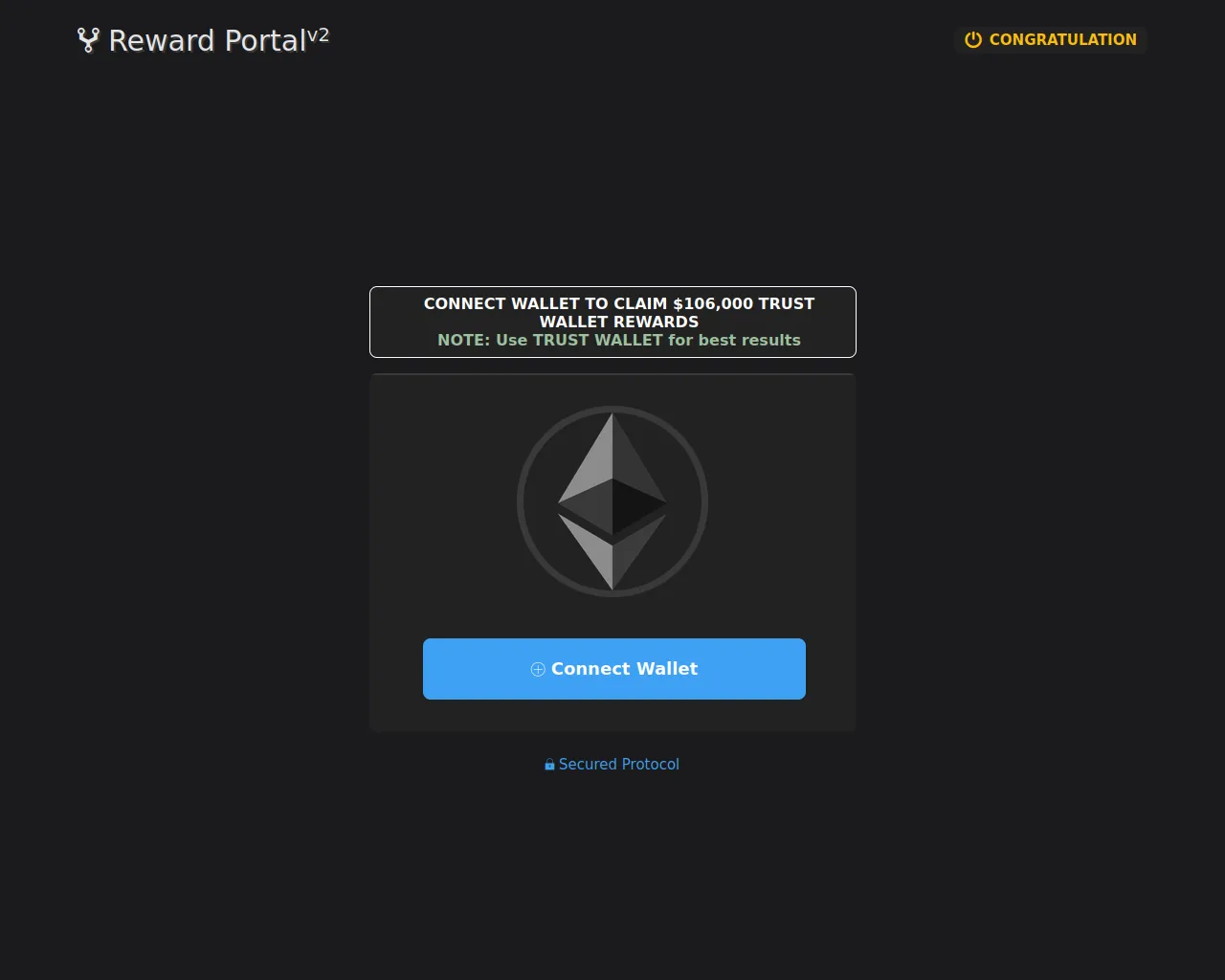Click the WALLET REWARDS line of the banner
The image size is (1225, 980).
point(619,322)
